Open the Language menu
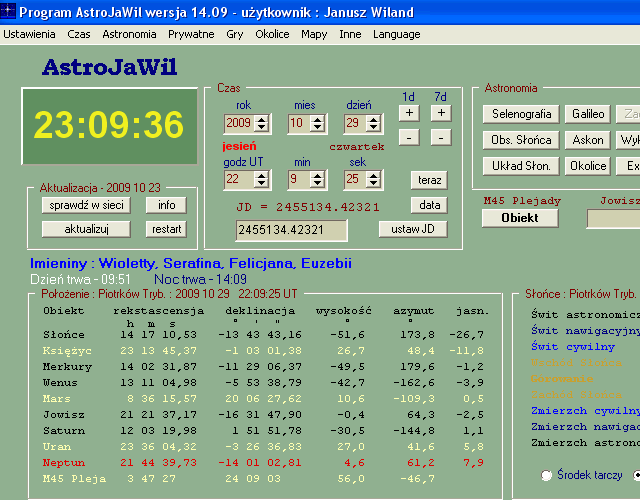Viewport: 640px width, 500px height. click(396, 34)
